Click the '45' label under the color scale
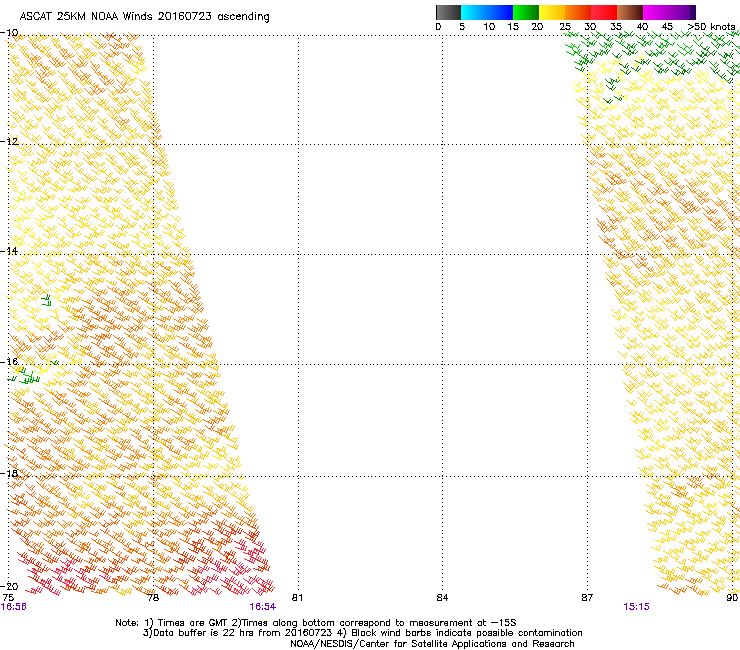740x650 pixels. pos(667,27)
